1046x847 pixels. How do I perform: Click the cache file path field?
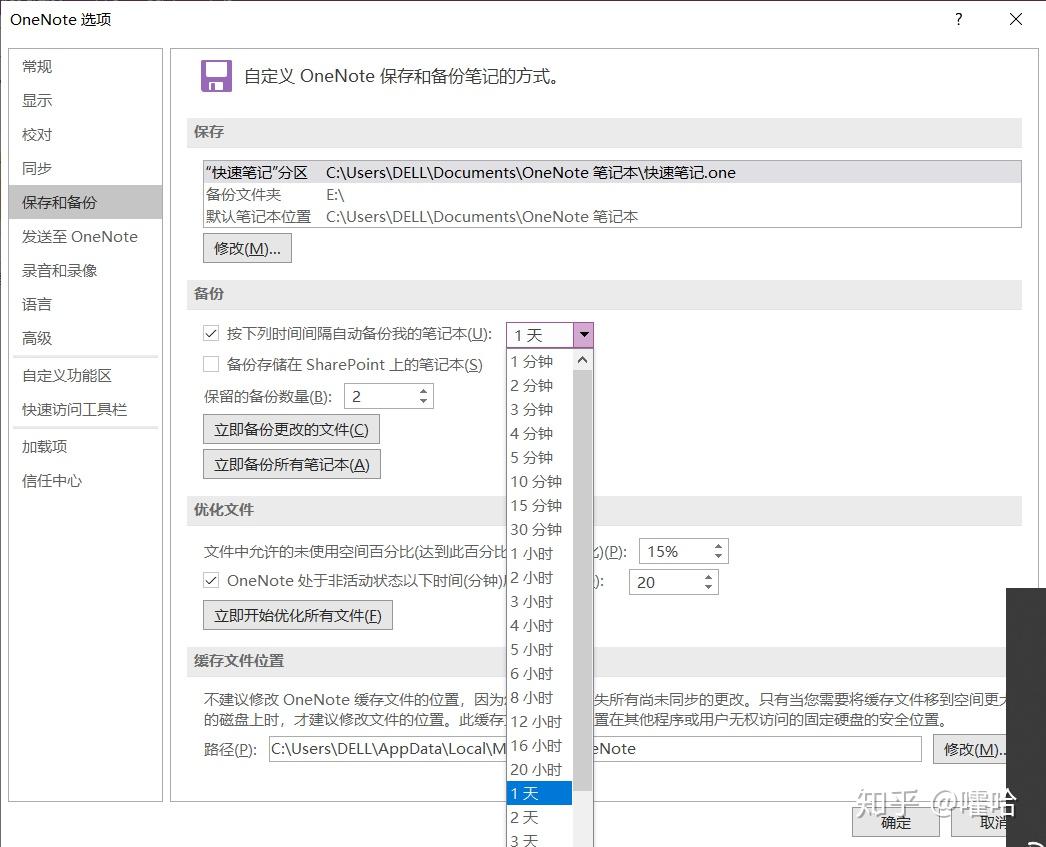tap(595, 749)
